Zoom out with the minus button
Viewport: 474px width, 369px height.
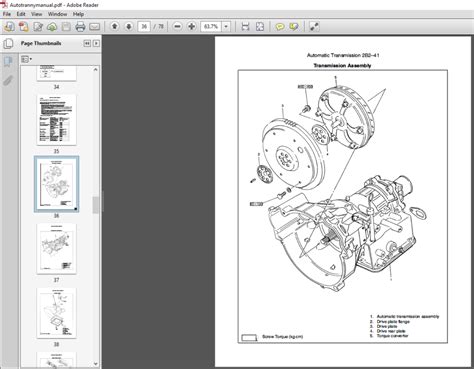pyautogui.click(x=178, y=26)
